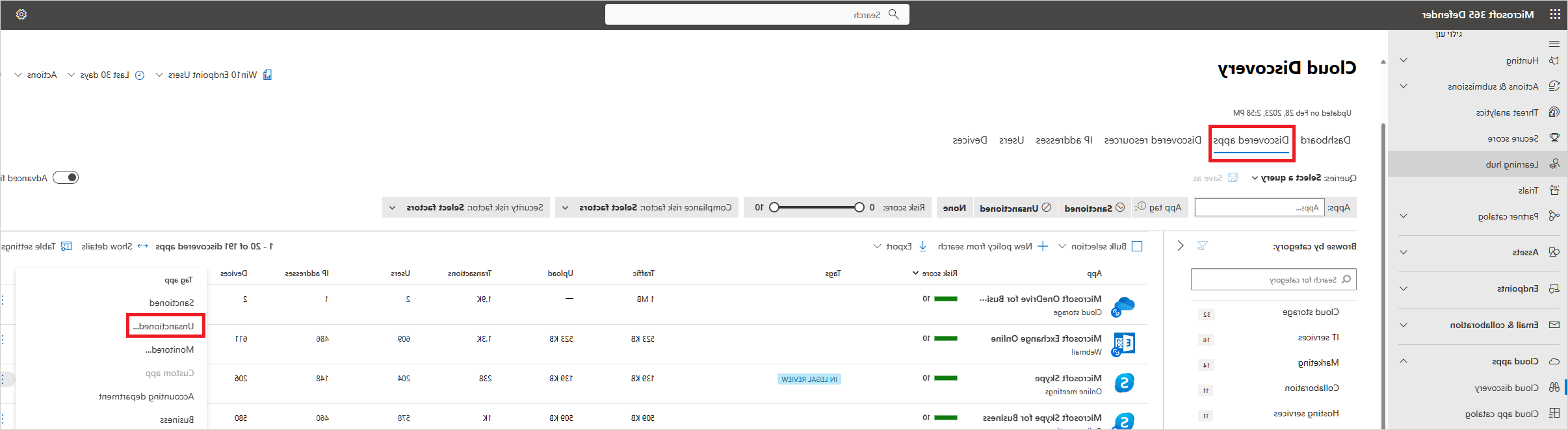This screenshot has width=1568, height=430.
Task: Open the settings gear icon
Action: [21, 14]
